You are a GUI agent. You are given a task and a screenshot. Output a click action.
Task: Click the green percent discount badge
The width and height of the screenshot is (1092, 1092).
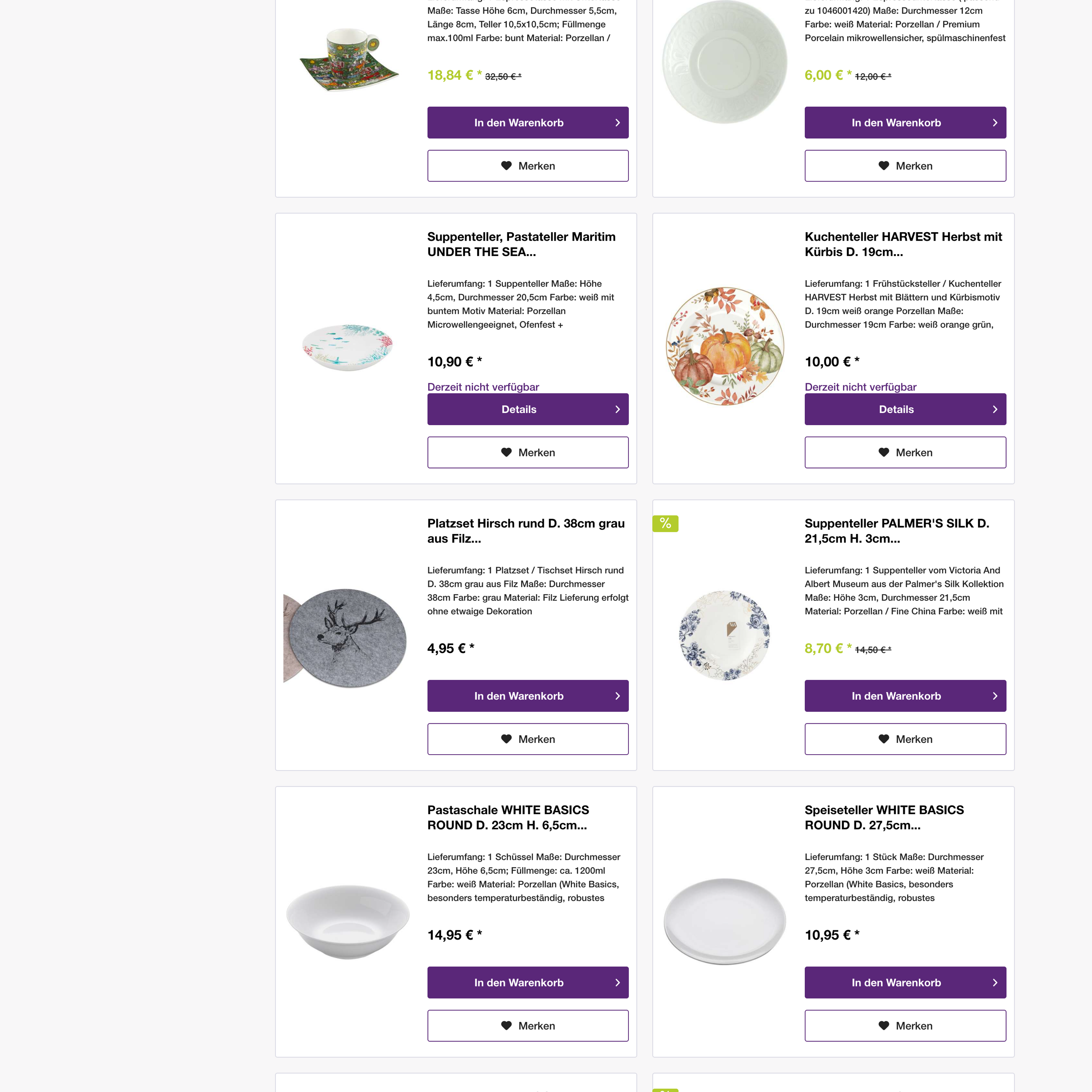(665, 524)
